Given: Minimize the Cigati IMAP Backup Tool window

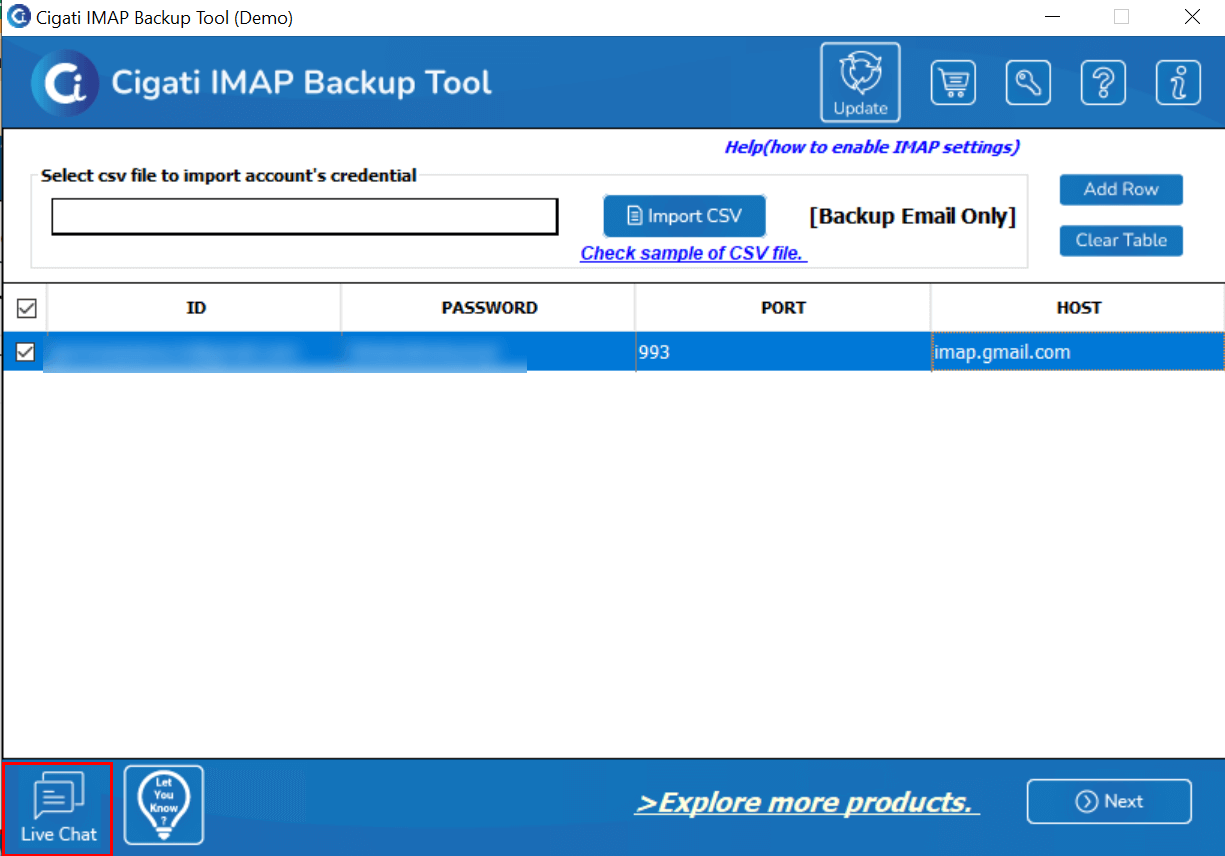Looking at the screenshot, I should pos(1051,17).
